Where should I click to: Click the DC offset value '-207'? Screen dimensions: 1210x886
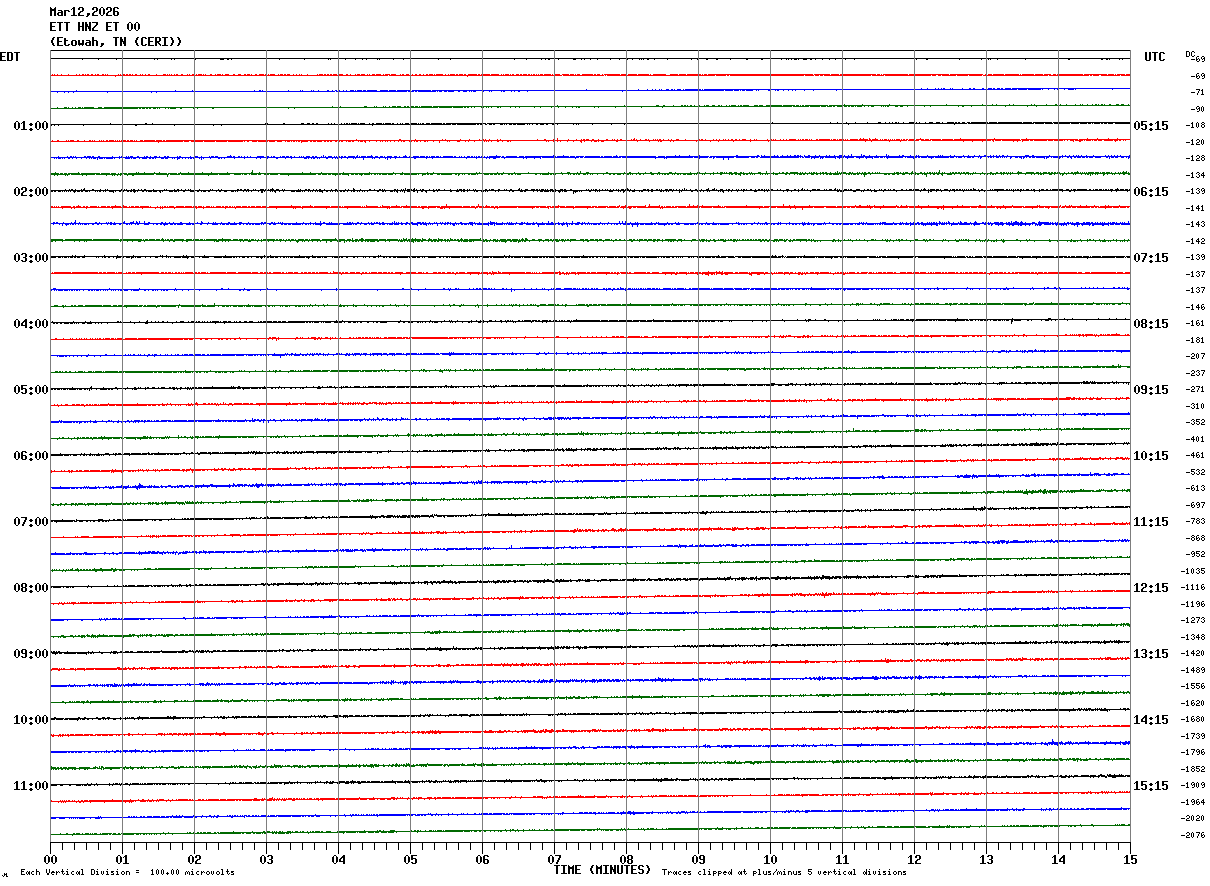tap(1195, 357)
